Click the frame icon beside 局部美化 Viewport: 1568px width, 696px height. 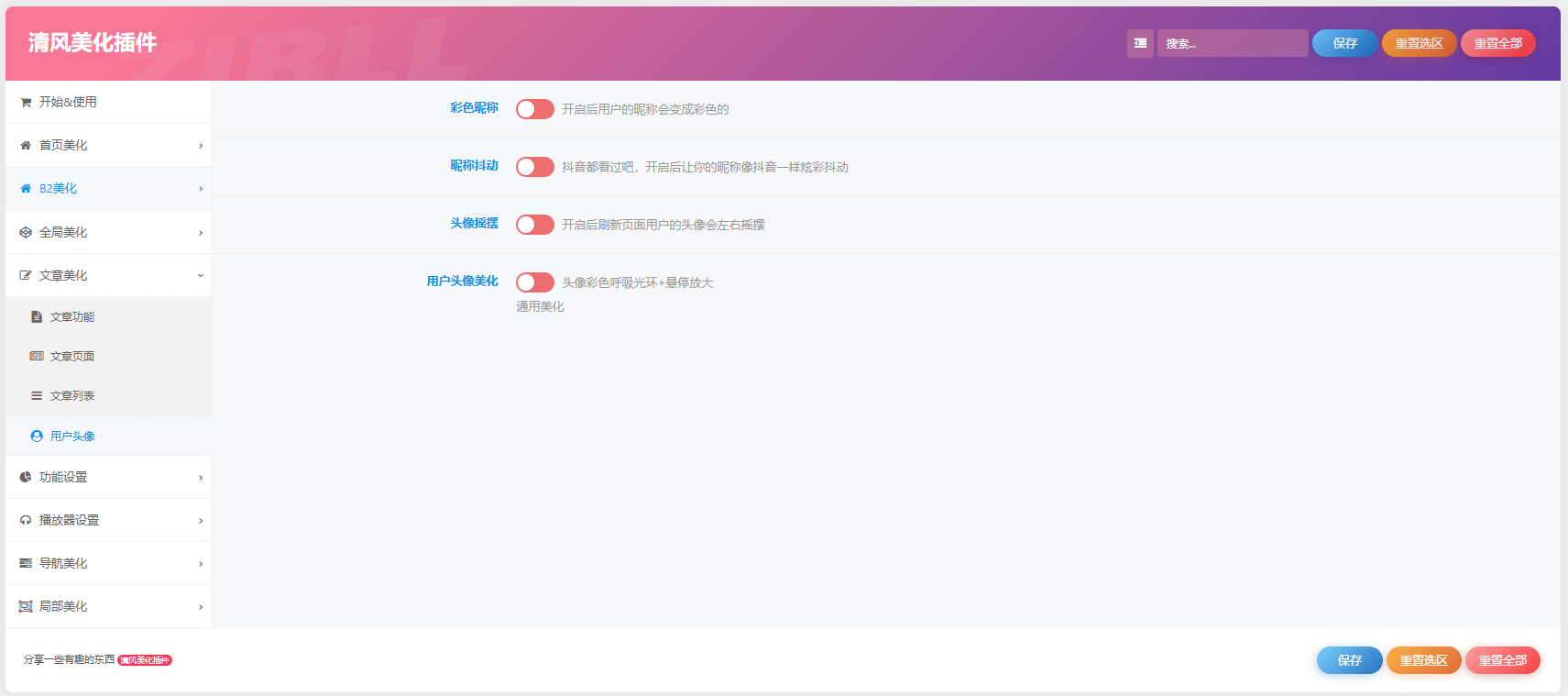coord(26,607)
